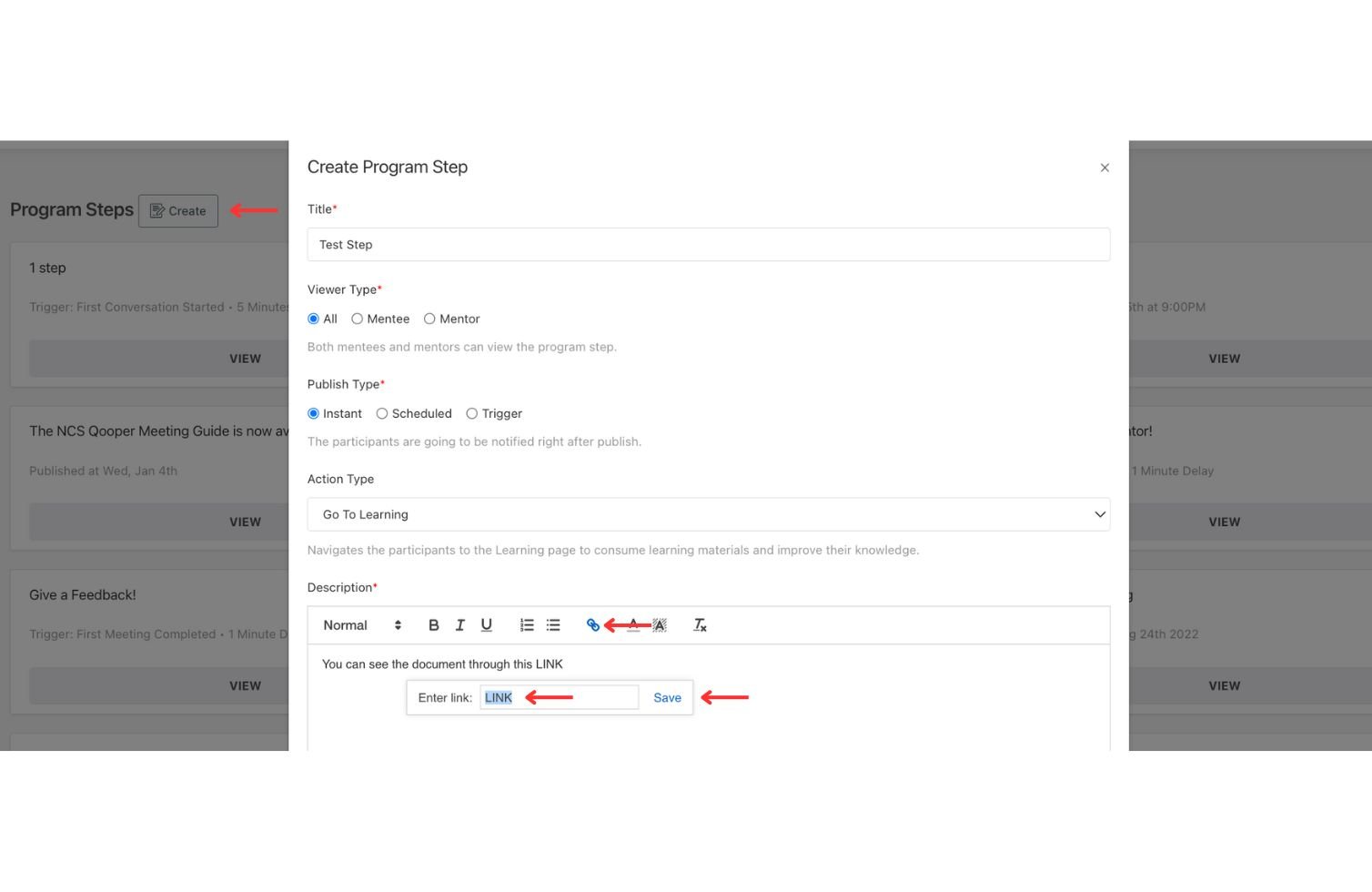Toggle bold formatting in the description editor
The image size is (1372, 892).
434,624
